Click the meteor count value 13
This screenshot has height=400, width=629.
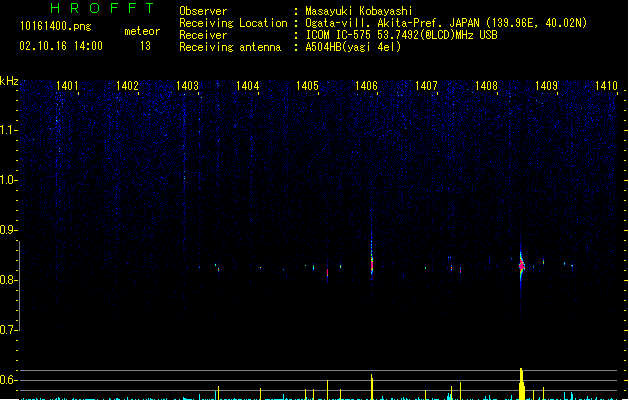click(145, 46)
